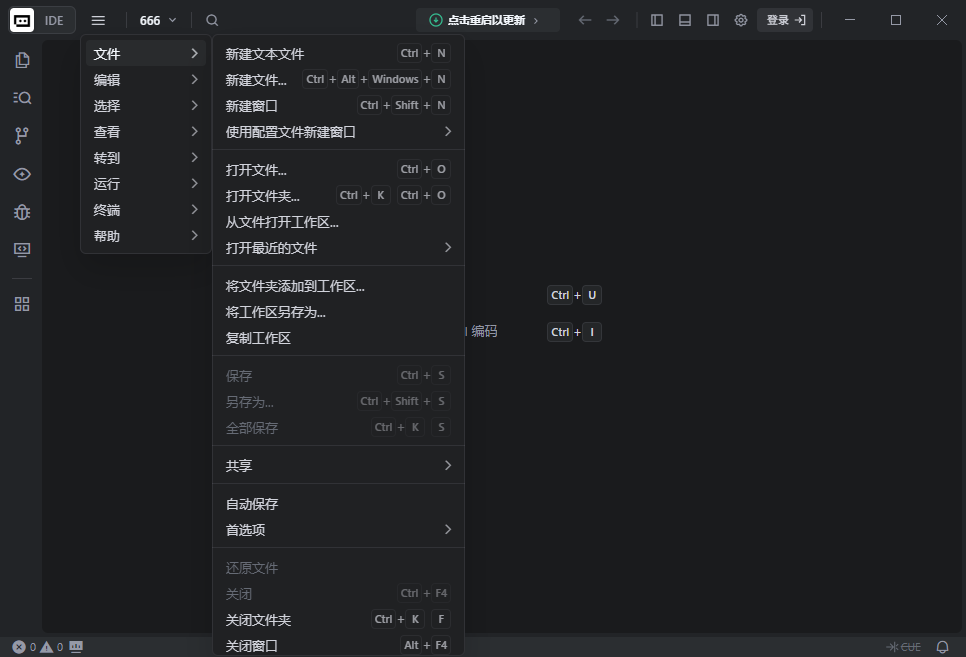Select 关闭文件夹 menu entry
Image resolution: width=966 pixels, height=657 pixels.
click(x=338, y=619)
